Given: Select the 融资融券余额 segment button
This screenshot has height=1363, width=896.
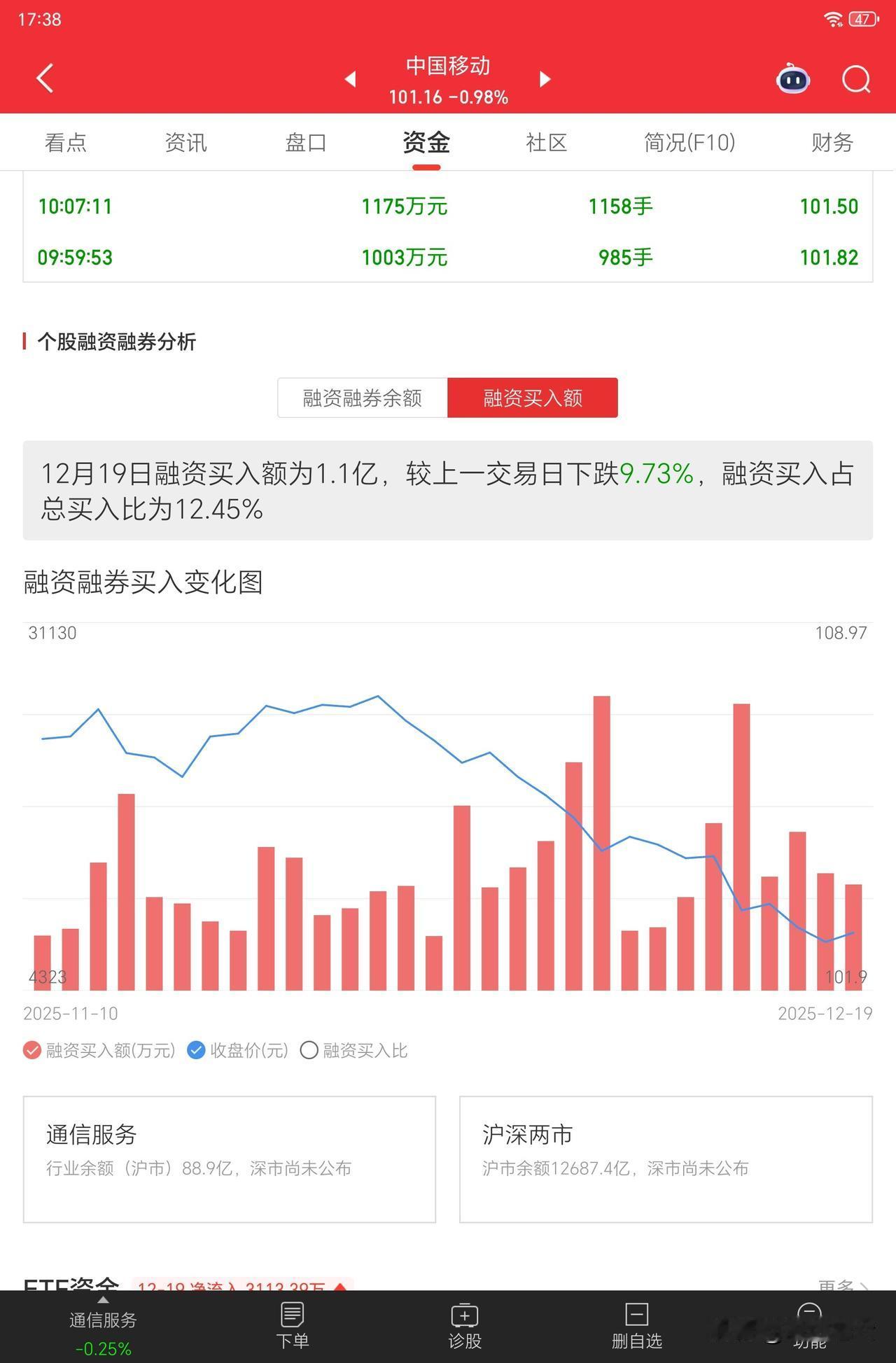Looking at the screenshot, I should 363,398.
